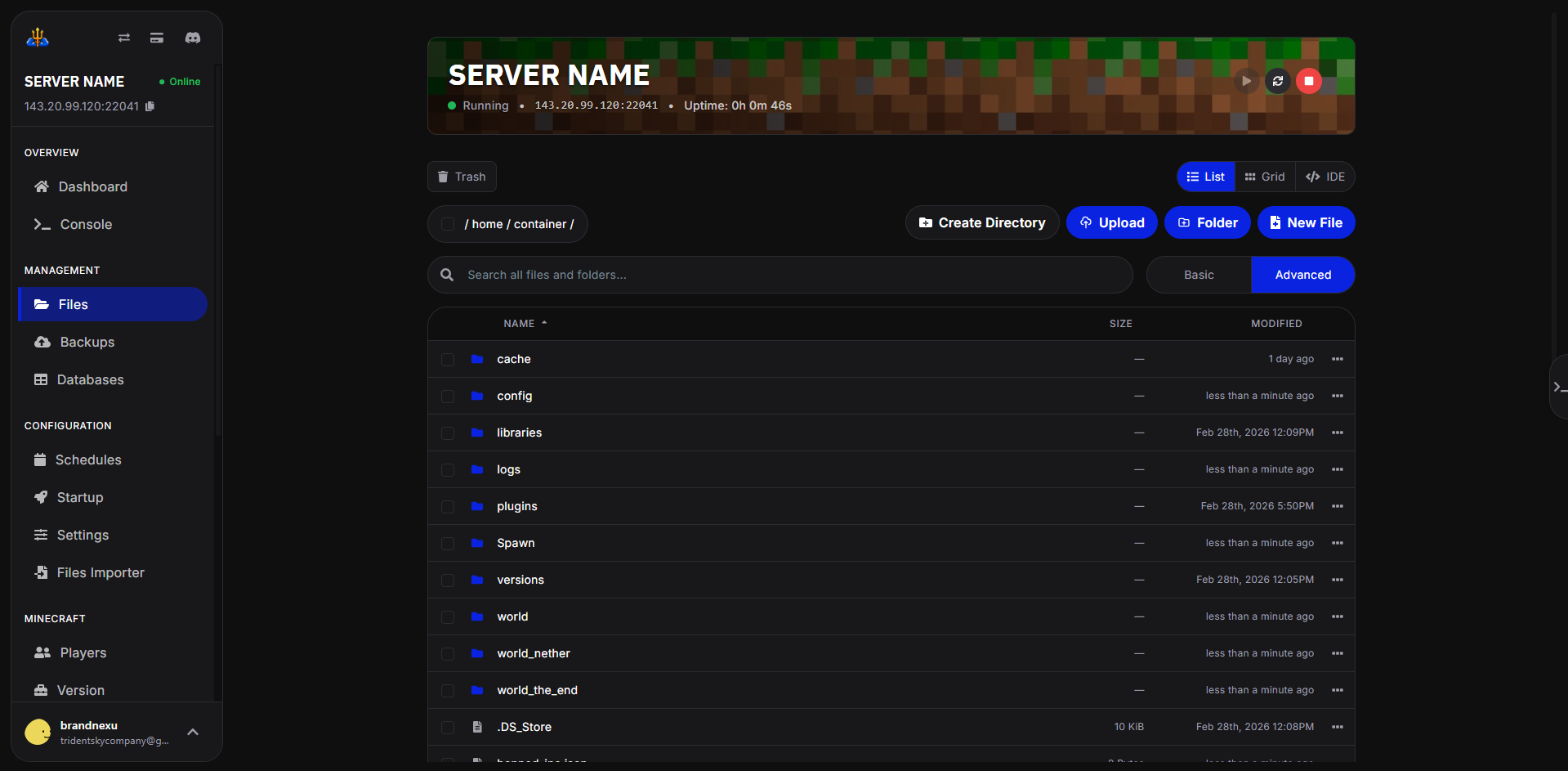
Task: Switch search to Basic mode
Action: coord(1198,275)
